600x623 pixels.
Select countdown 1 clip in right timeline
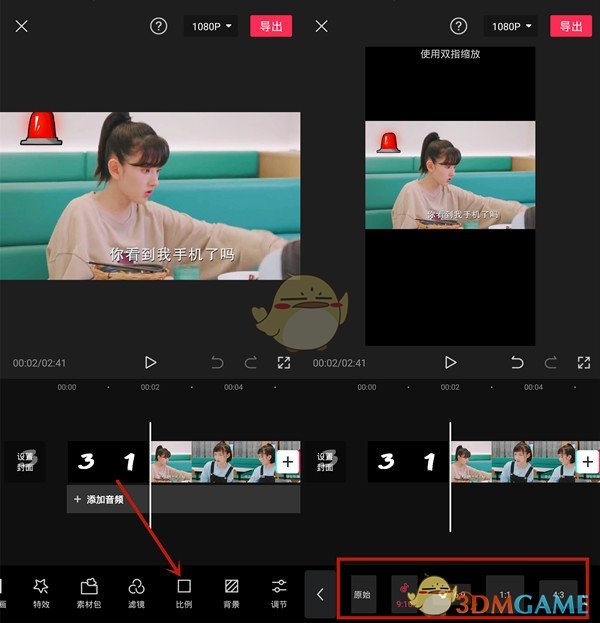429,462
